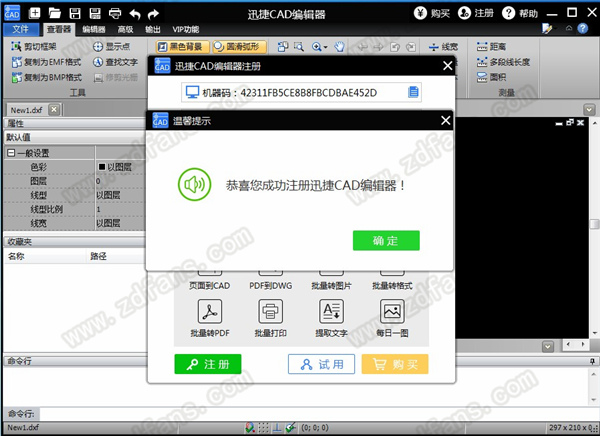This screenshot has width=600, height=436.
Task: Redo the last action
Action: (x=153, y=14)
